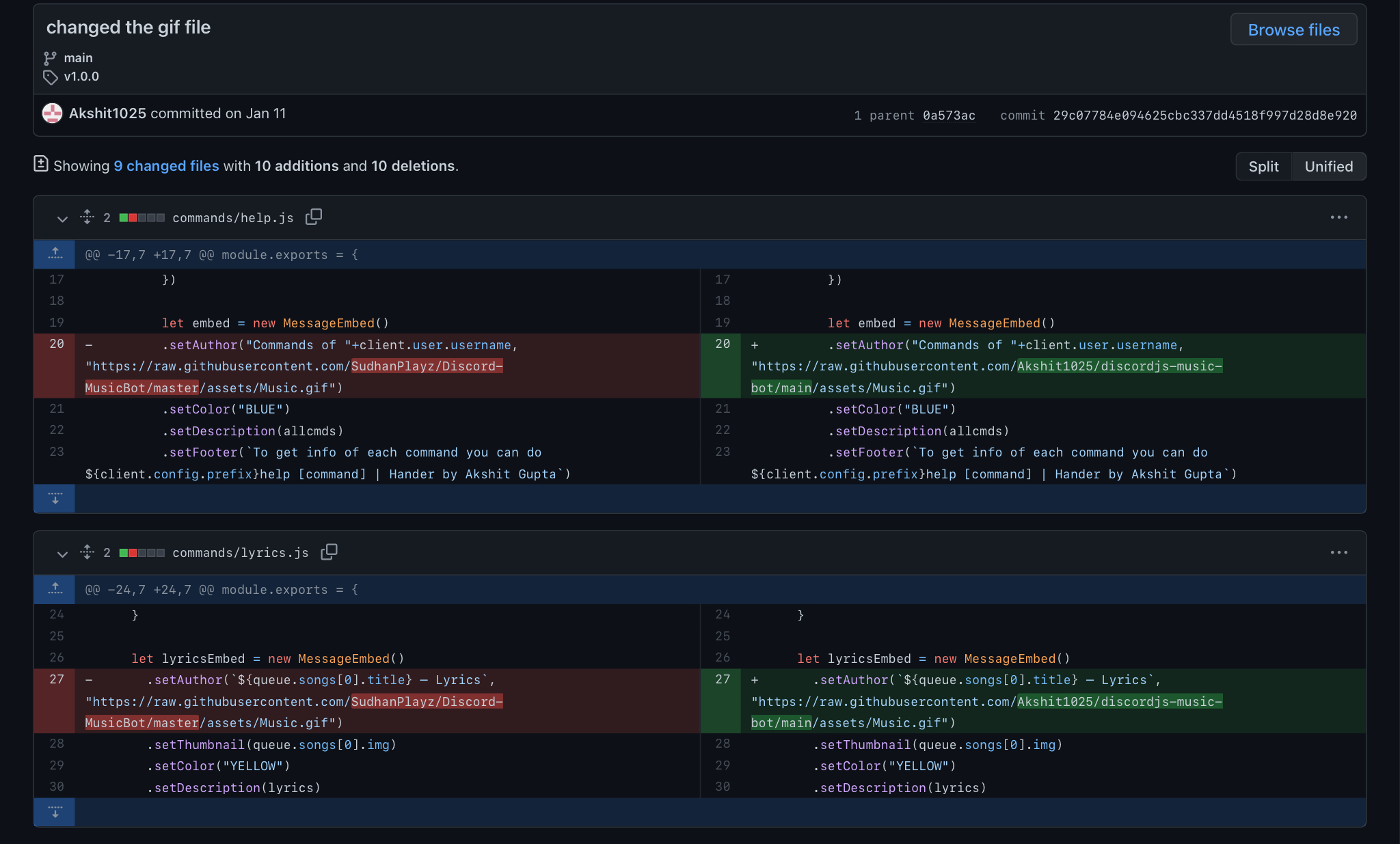
Task: Select the parent commit 0a573ac link
Action: (948, 114)
